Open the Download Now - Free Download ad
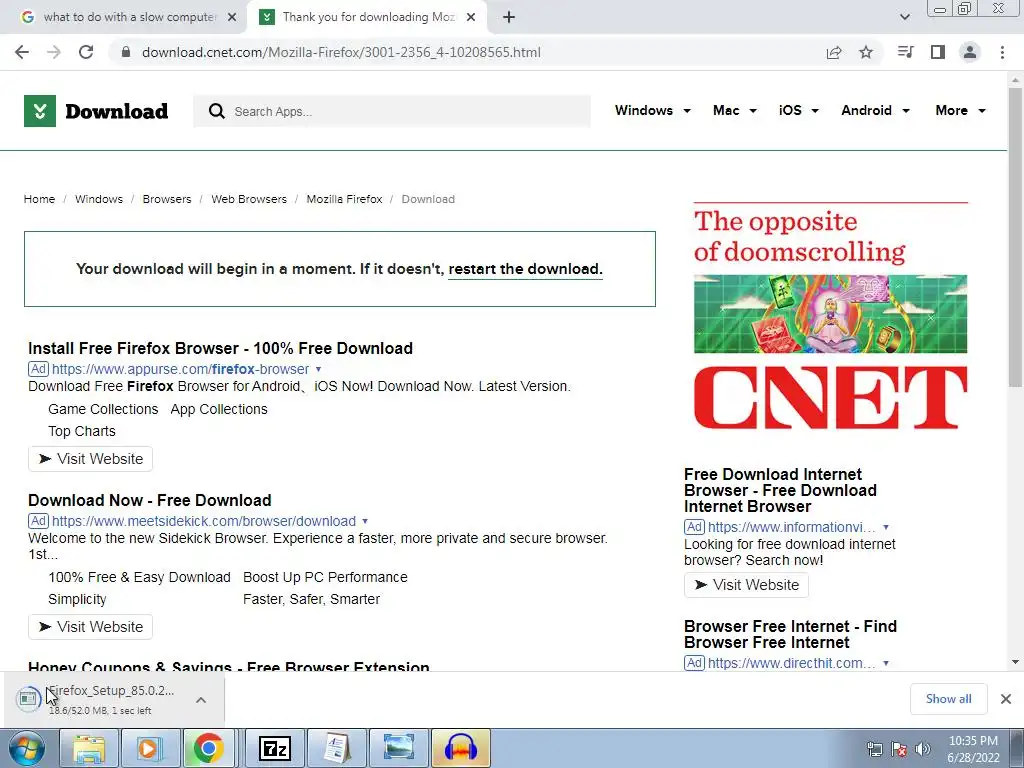This screenshot has width=1024, height=768. [150, 500]
